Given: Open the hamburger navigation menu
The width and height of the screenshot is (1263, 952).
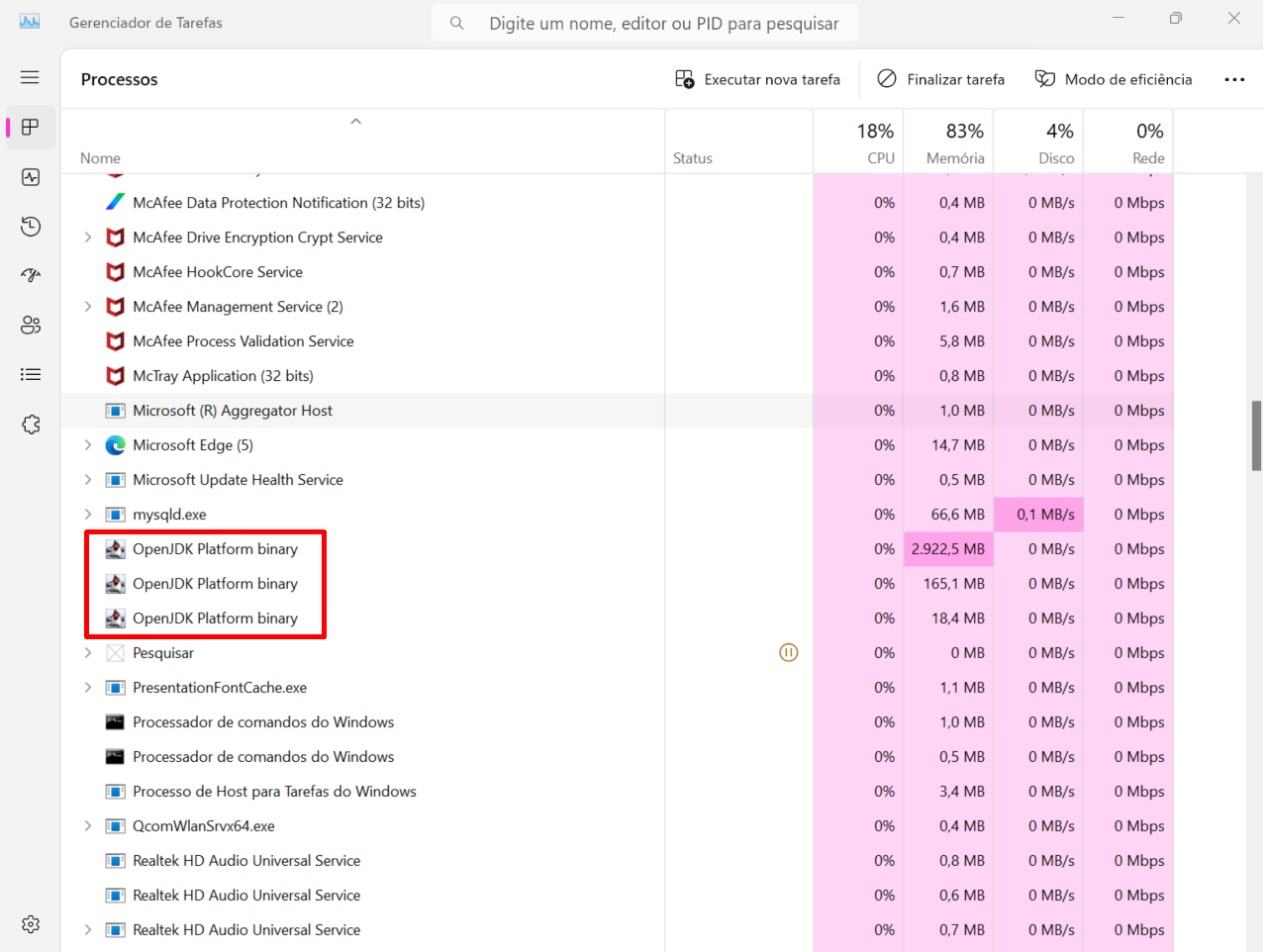Looking at the screenshot, I should (x=30, y=77).
